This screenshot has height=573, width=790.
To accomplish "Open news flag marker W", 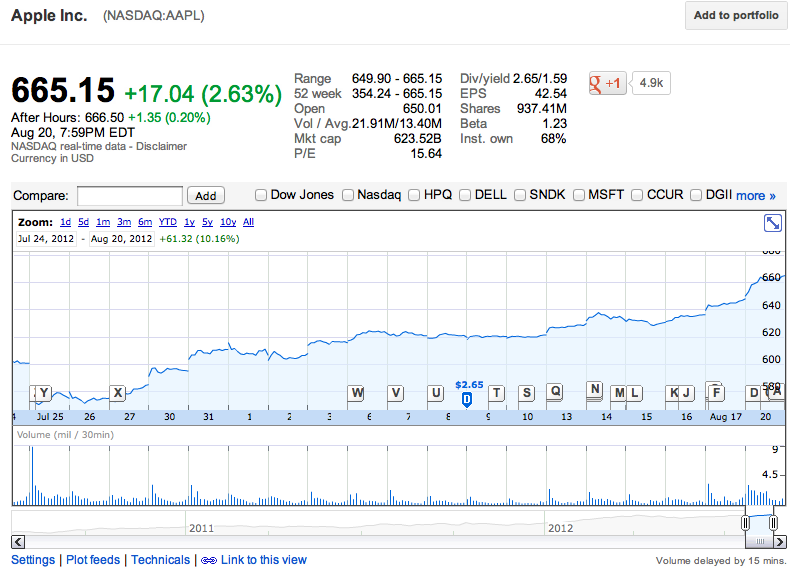I will point(357,392).
